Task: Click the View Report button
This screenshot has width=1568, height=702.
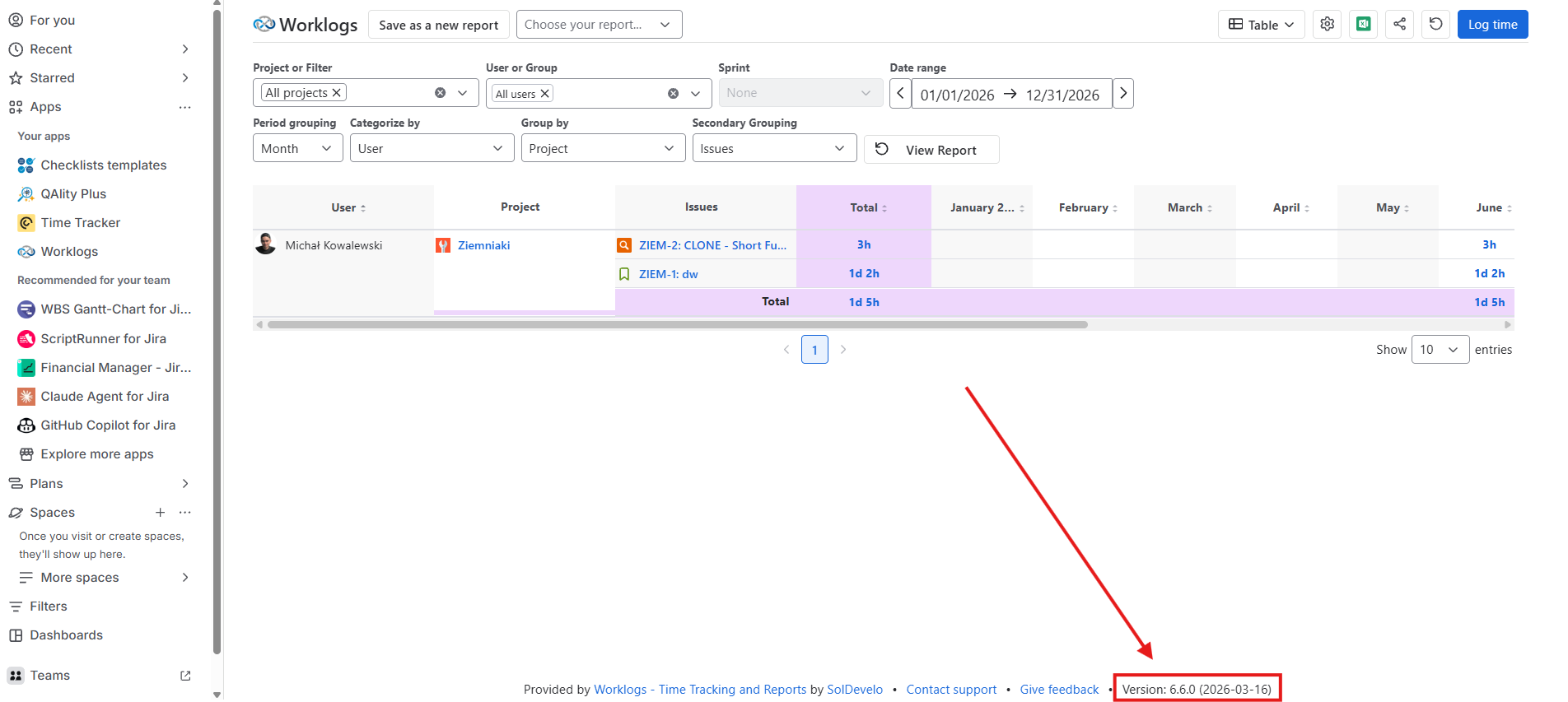Action: pos(931,150)
